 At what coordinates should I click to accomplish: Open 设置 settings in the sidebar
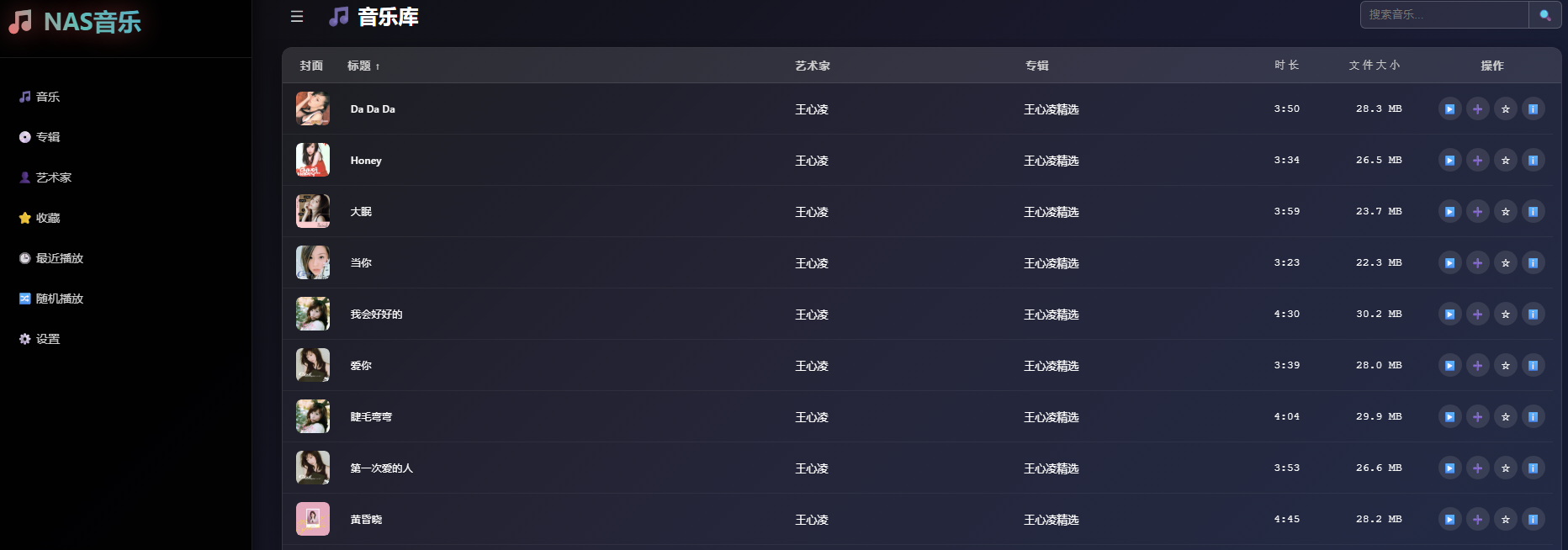point(48,339)
